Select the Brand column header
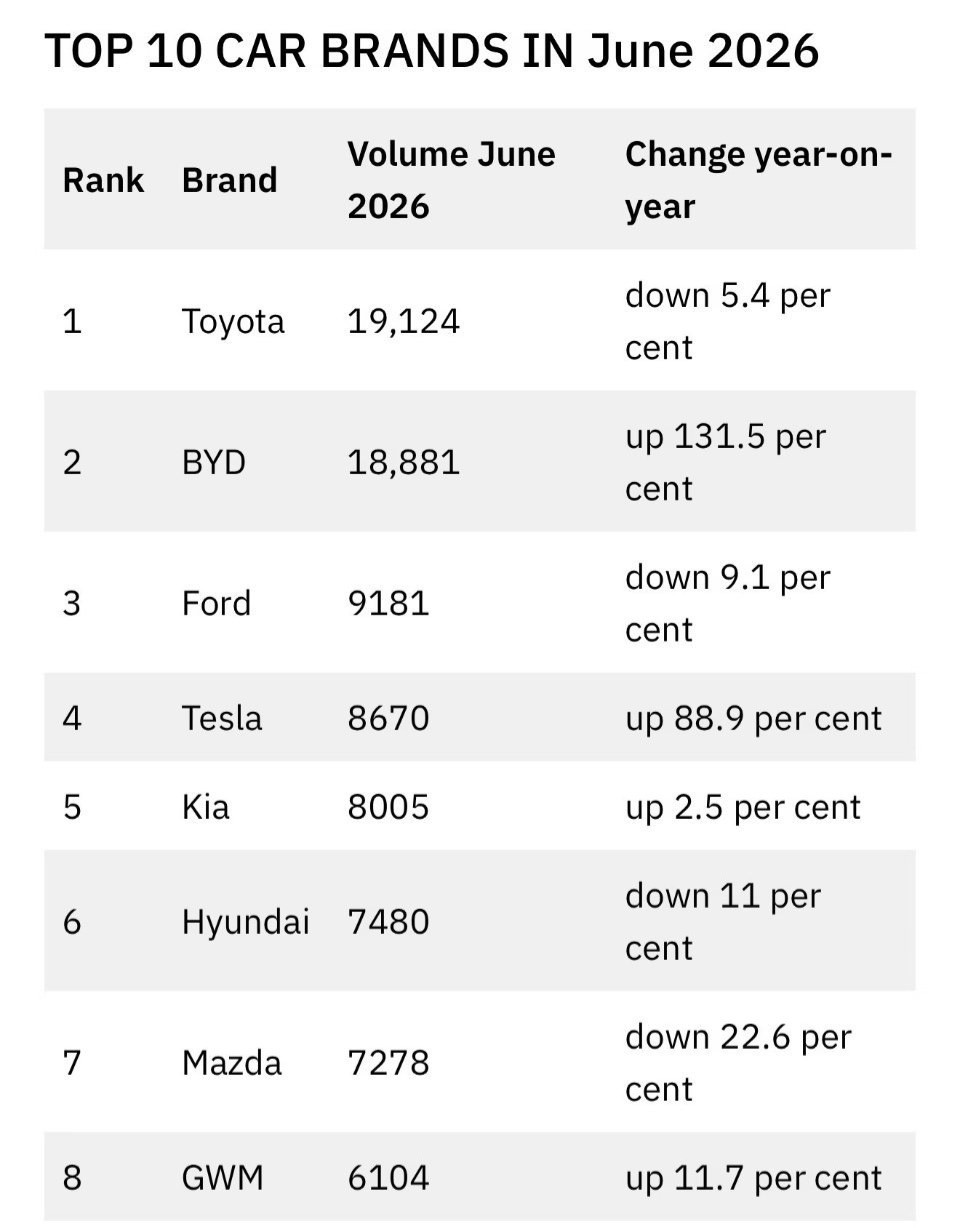This screenshot has width=960, height=1228. click(229, 180)
